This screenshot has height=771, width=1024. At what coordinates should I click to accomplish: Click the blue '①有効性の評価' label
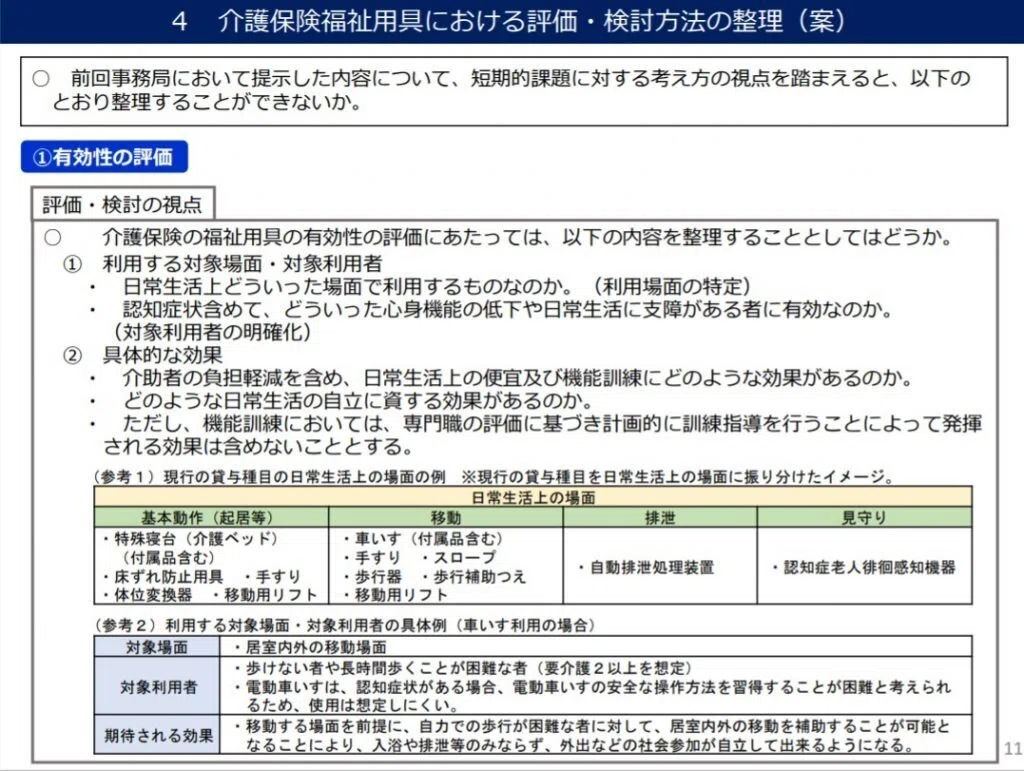[104, 157]
